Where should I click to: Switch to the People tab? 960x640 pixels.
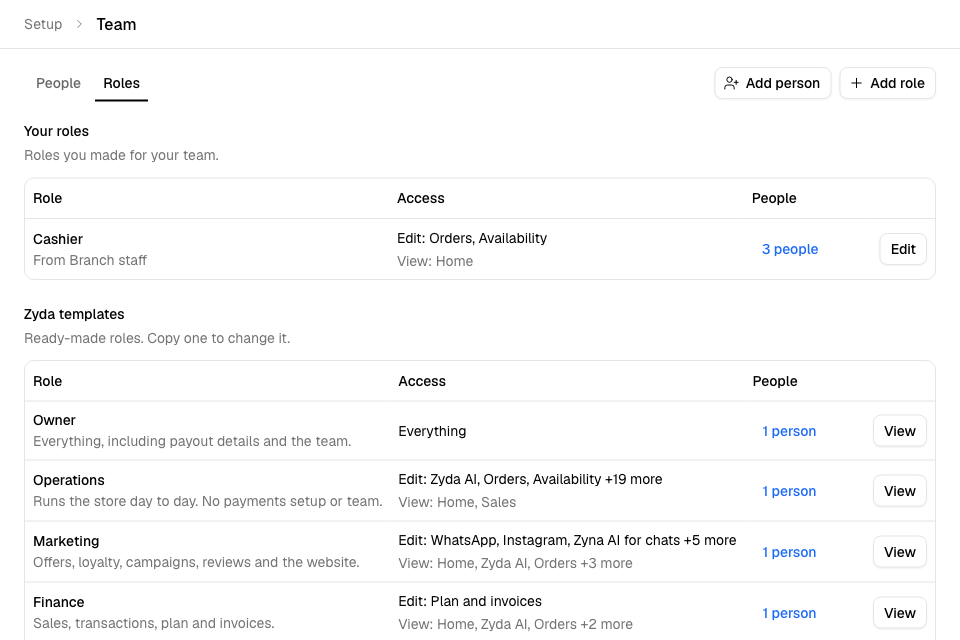click(x=58, y=83)
